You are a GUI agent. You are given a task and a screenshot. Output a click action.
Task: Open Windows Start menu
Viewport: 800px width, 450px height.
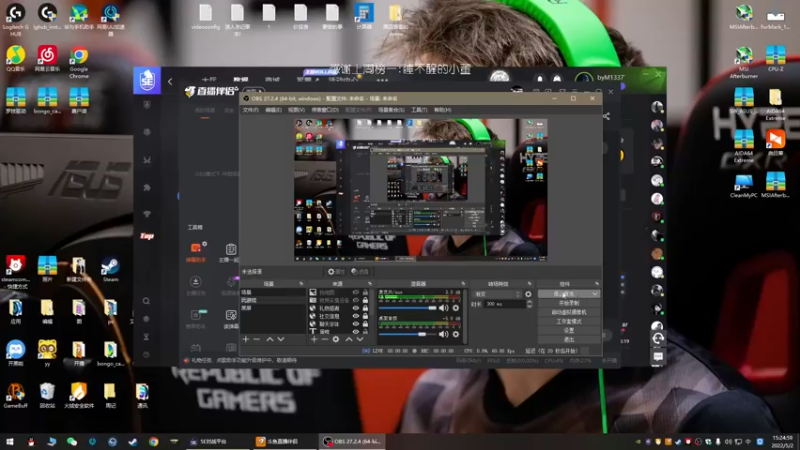tap(10, 441)
